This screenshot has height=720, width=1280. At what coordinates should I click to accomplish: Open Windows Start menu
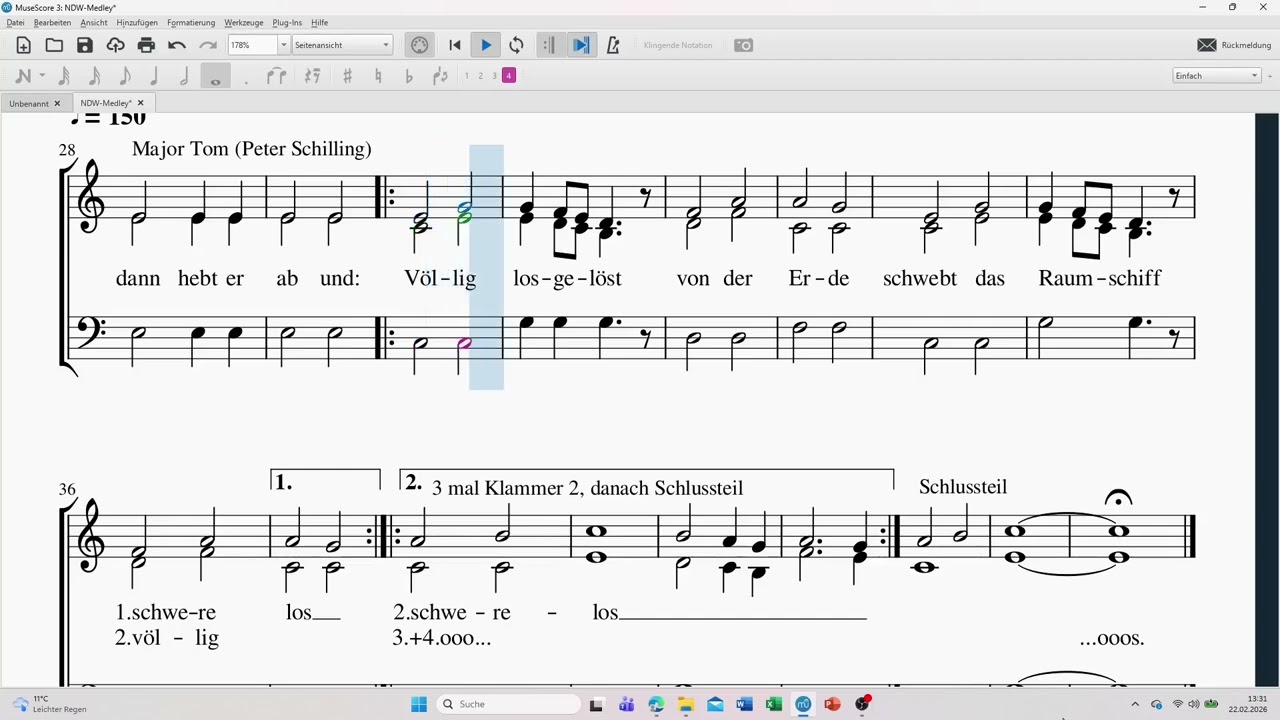tap(419, 704)
